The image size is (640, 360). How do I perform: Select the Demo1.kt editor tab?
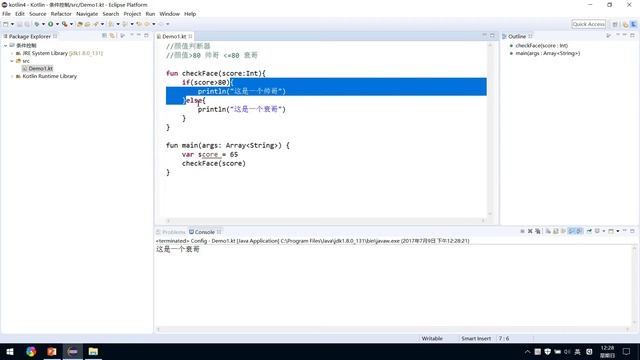[174, 36]
